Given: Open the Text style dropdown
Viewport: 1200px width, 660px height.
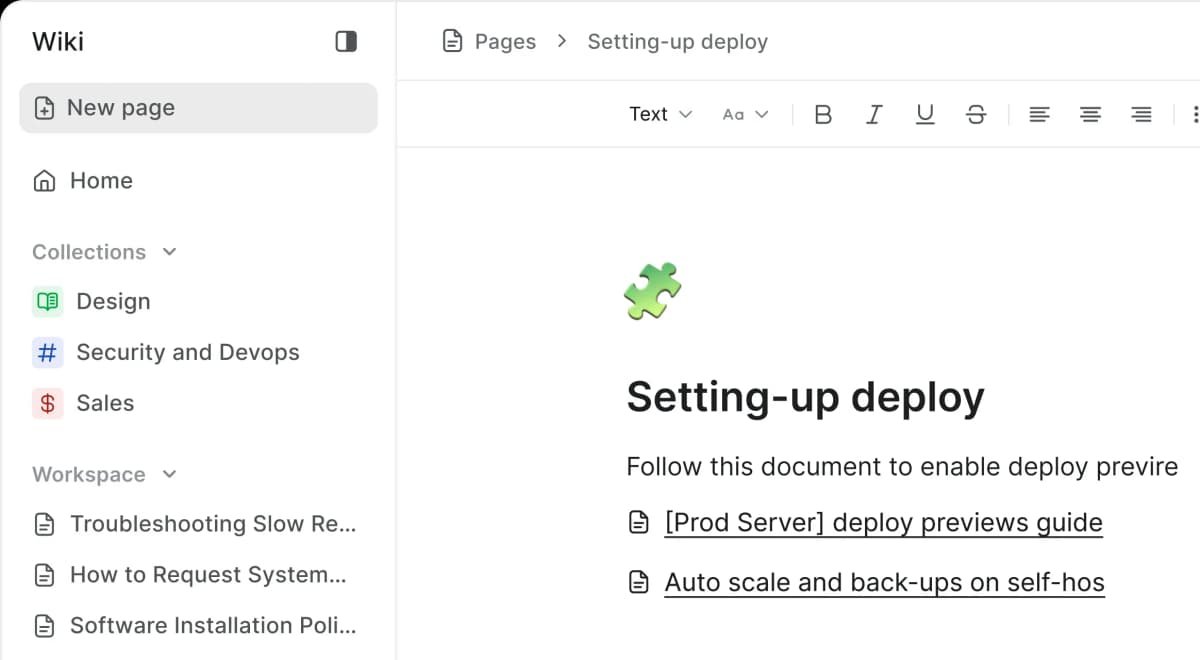Looking at the screenshot, I should point(659,113).
